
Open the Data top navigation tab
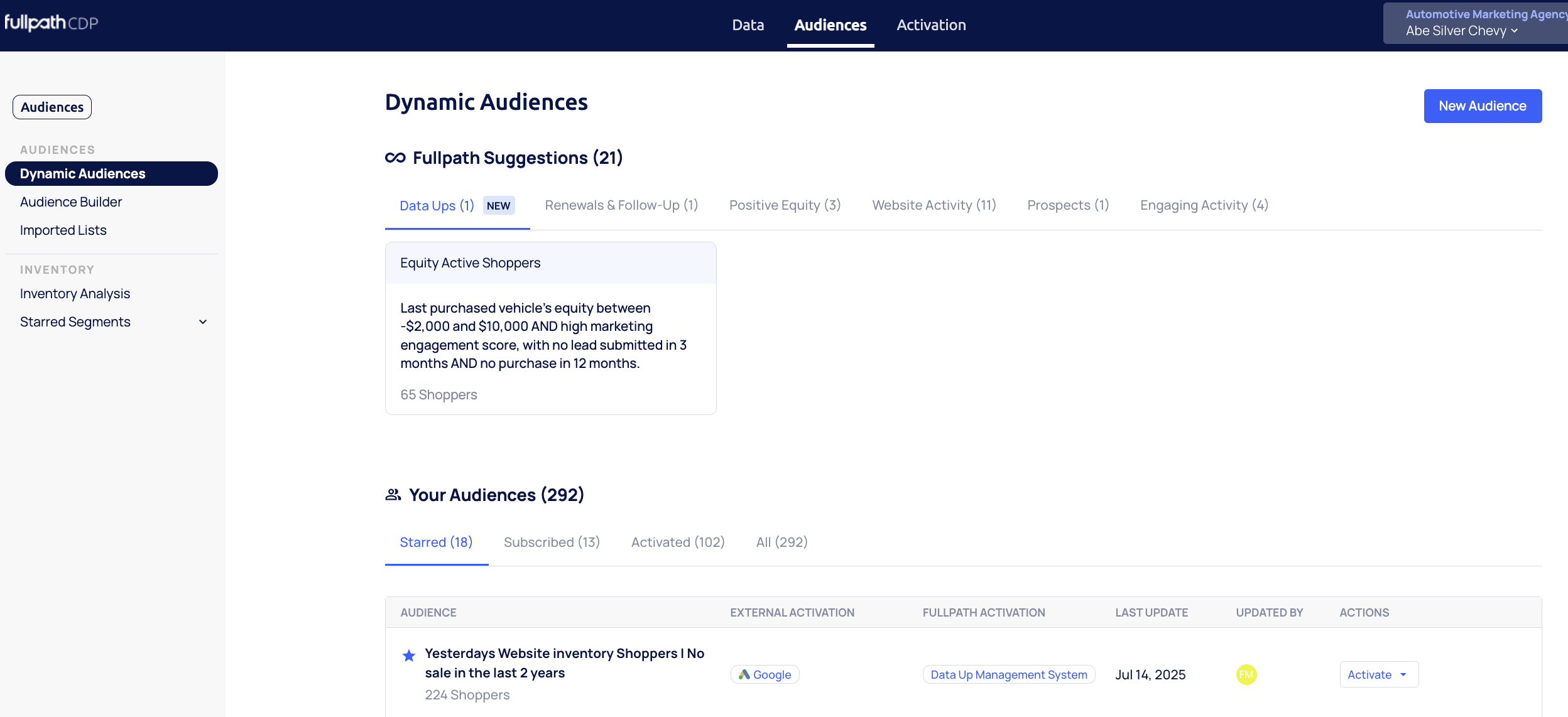tap(748, 25)
